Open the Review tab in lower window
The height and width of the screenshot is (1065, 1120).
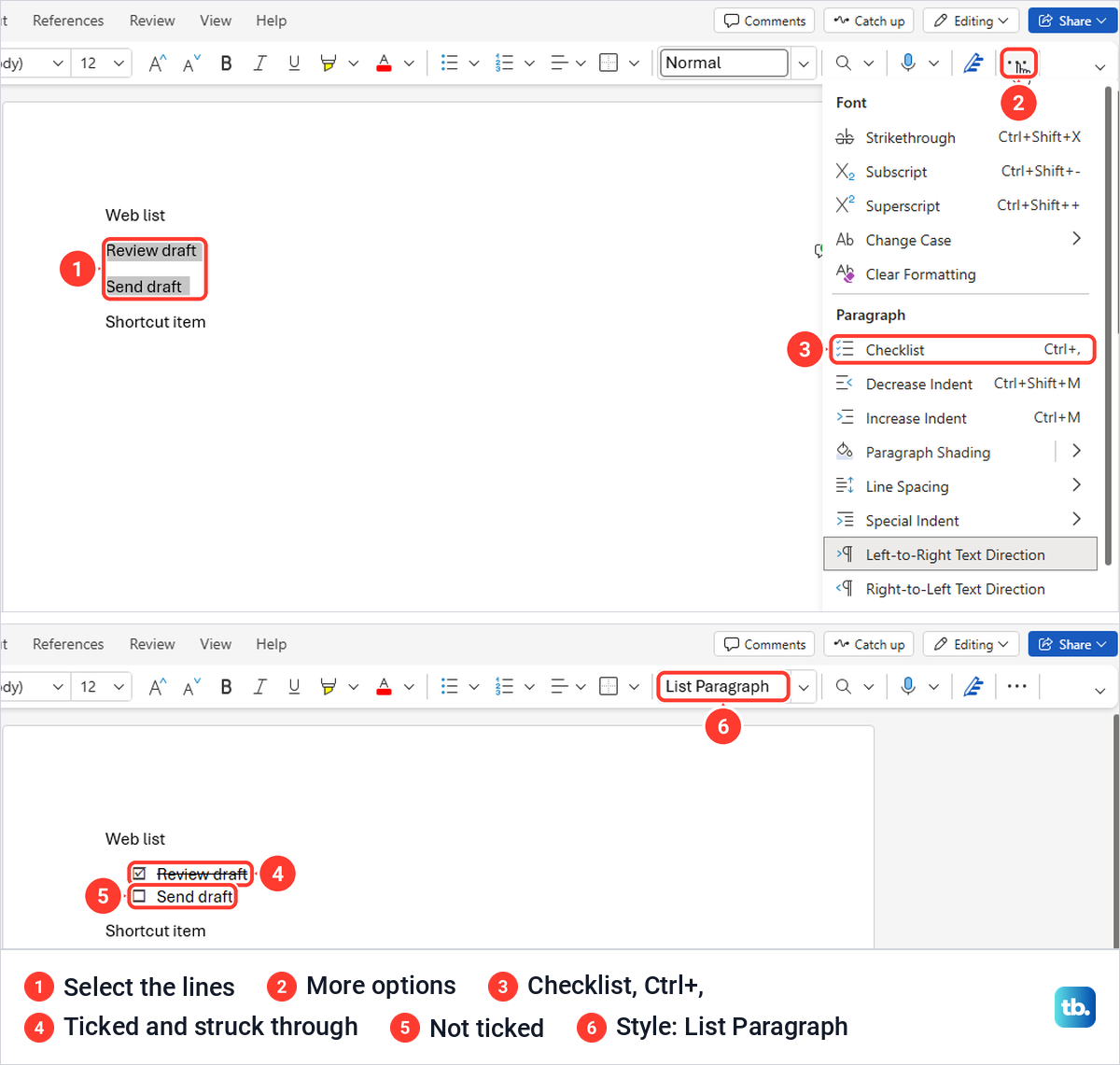[x=152, y=644]
